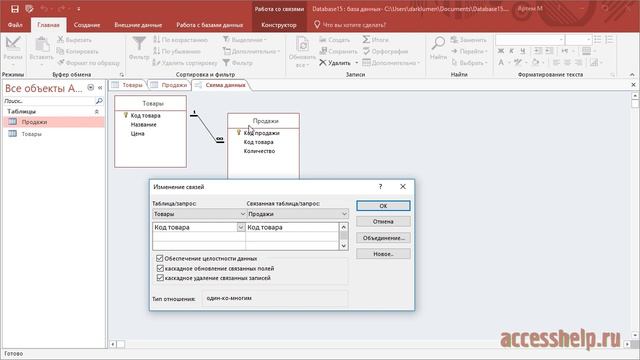Toggle italic (К) formatting
Image resolution: width=640 pixels, height=360 pixels.
(511, 51)
